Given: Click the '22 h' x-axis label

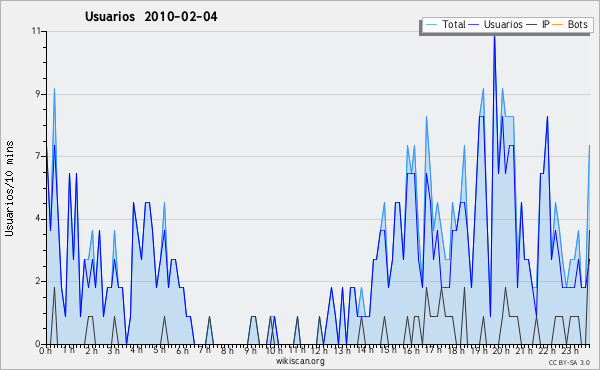Looking at the screenshot, I should point(547,351).
